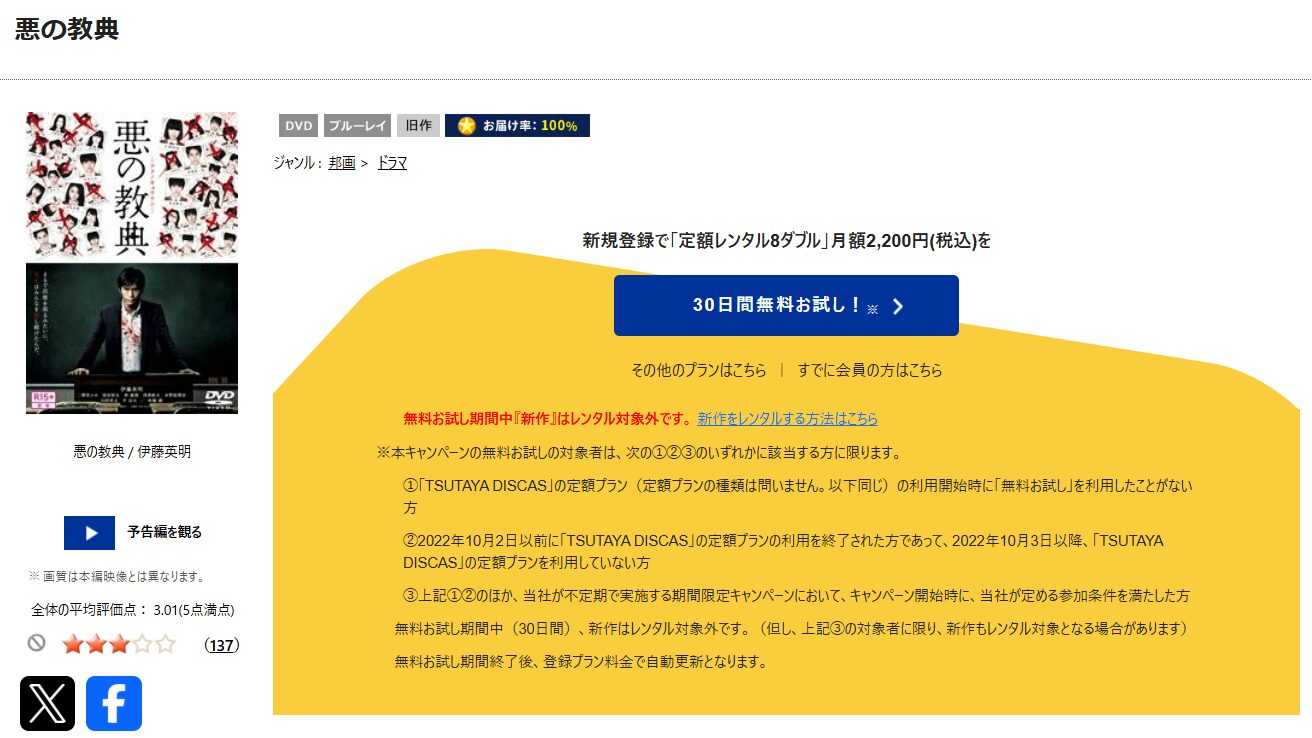The width and height of the screenshot is (1312, 738).
Task: Share on X (Twitter) icon
Action: (x=47, y=704)
